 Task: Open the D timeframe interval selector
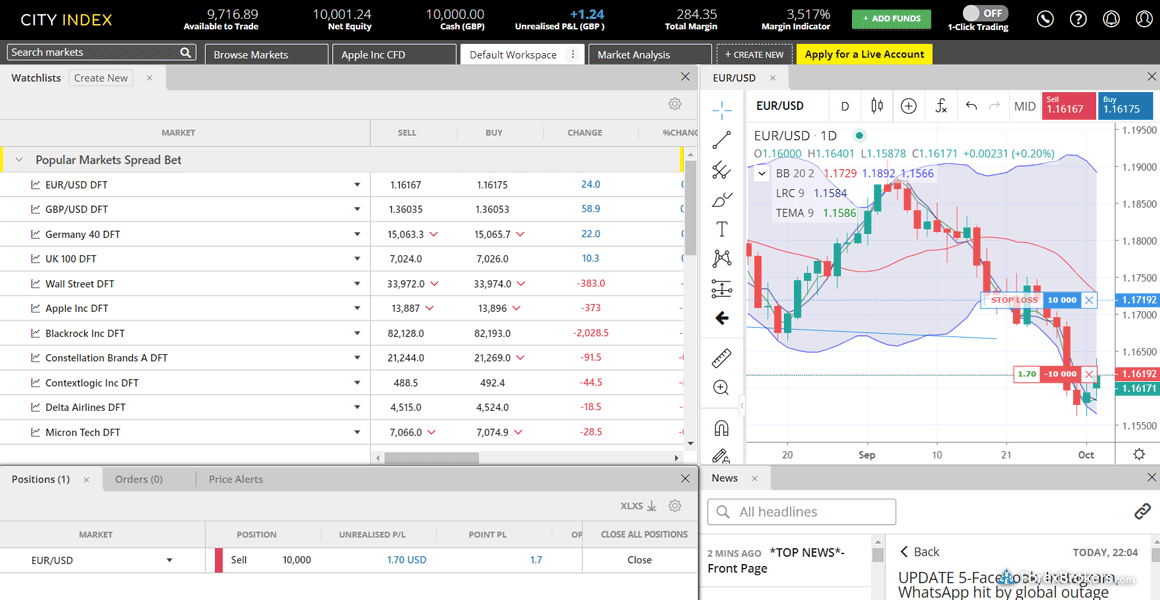tap(845, 106)
